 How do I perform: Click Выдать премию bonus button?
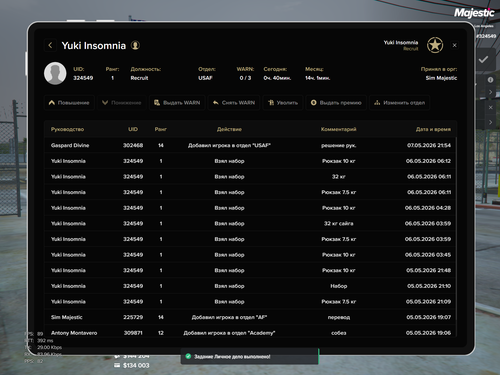[336, 103]
